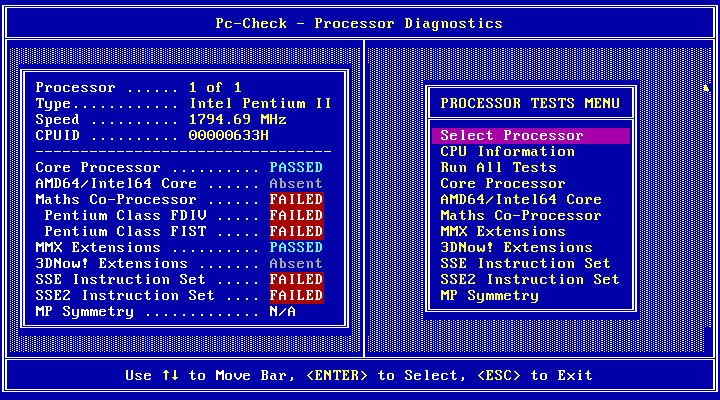Pick SSE Instruction Set in the tests menu
The image size is (720, 400).
point(525,264)
